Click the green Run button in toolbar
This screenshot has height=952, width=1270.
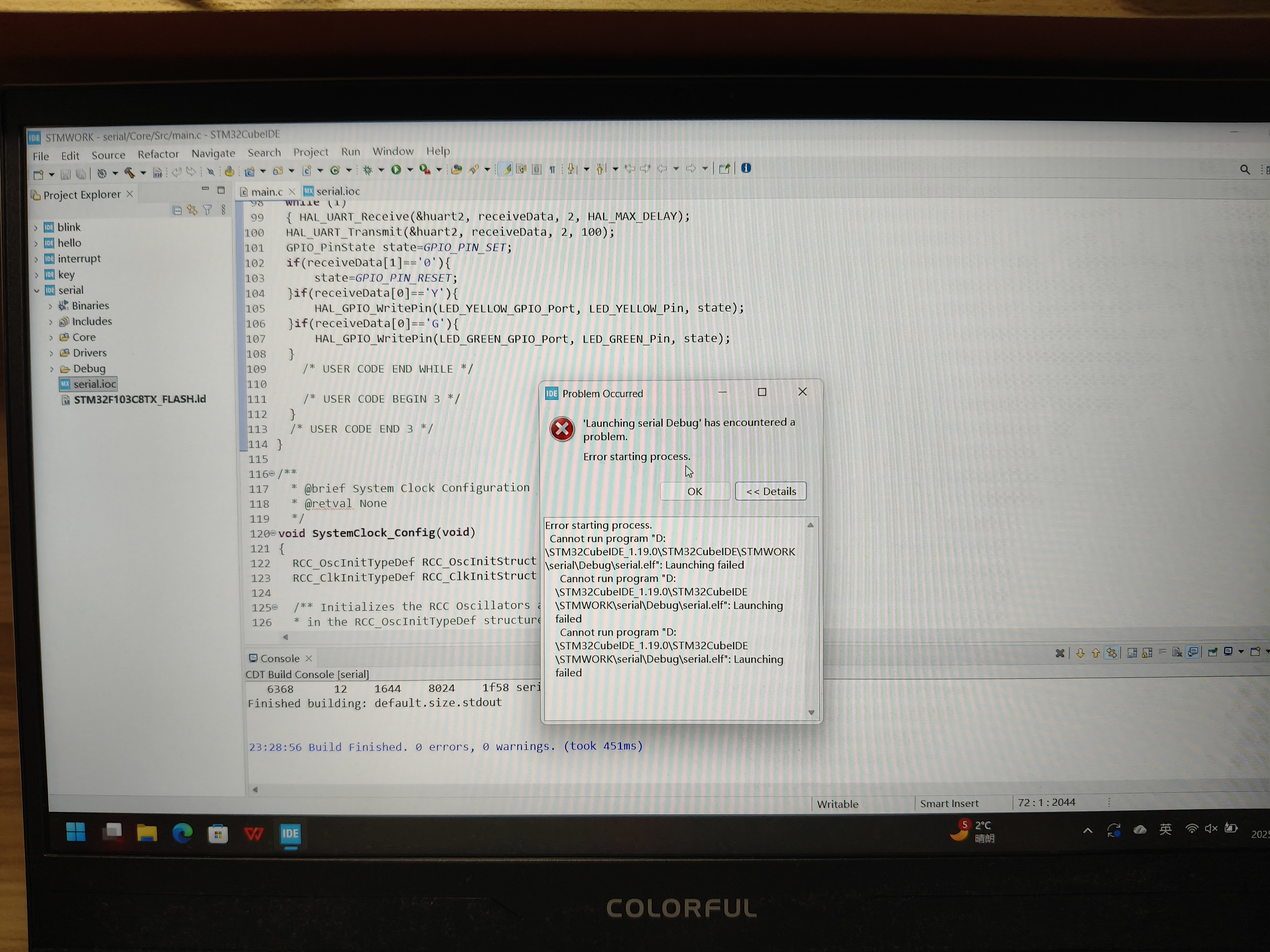(396, 170)
